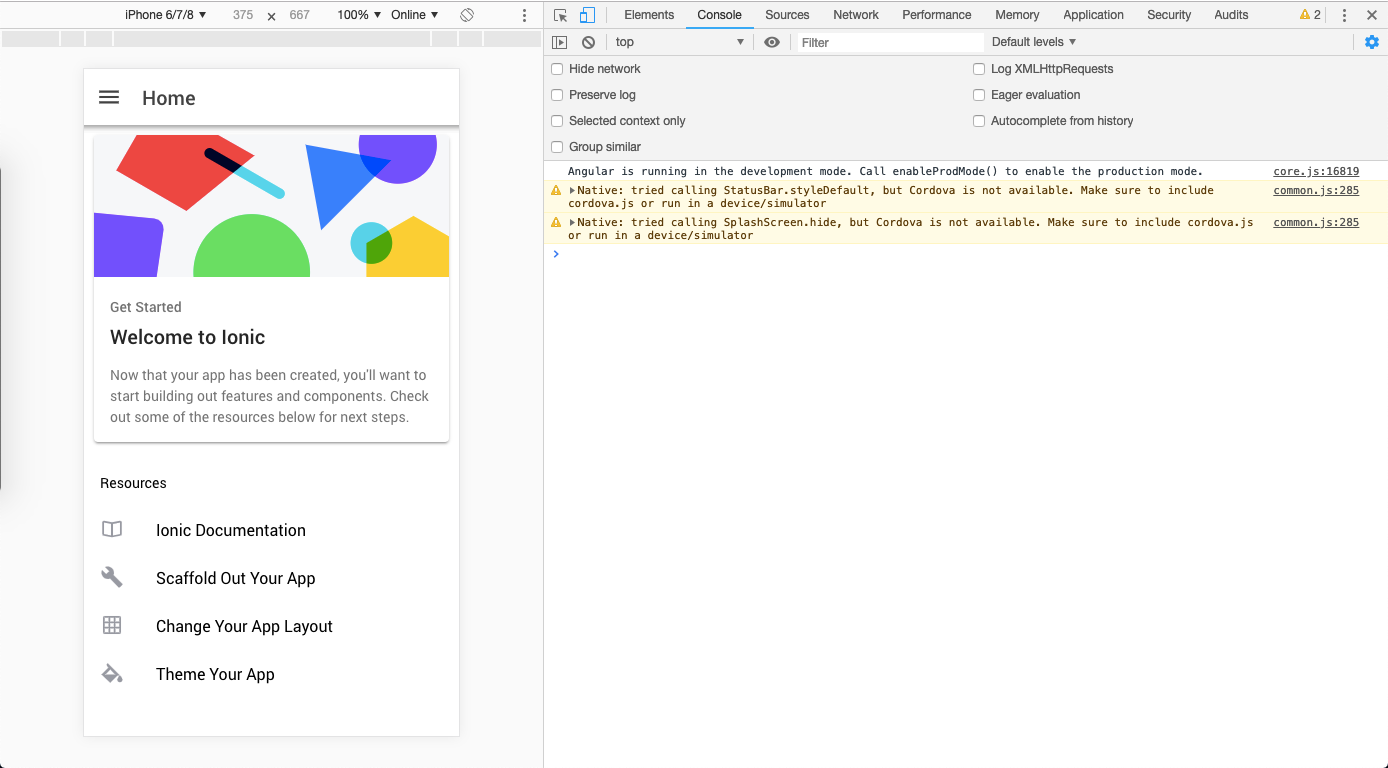Click the console prompt input line
The height and width of the screenshot is (768, 1388).
966,254
